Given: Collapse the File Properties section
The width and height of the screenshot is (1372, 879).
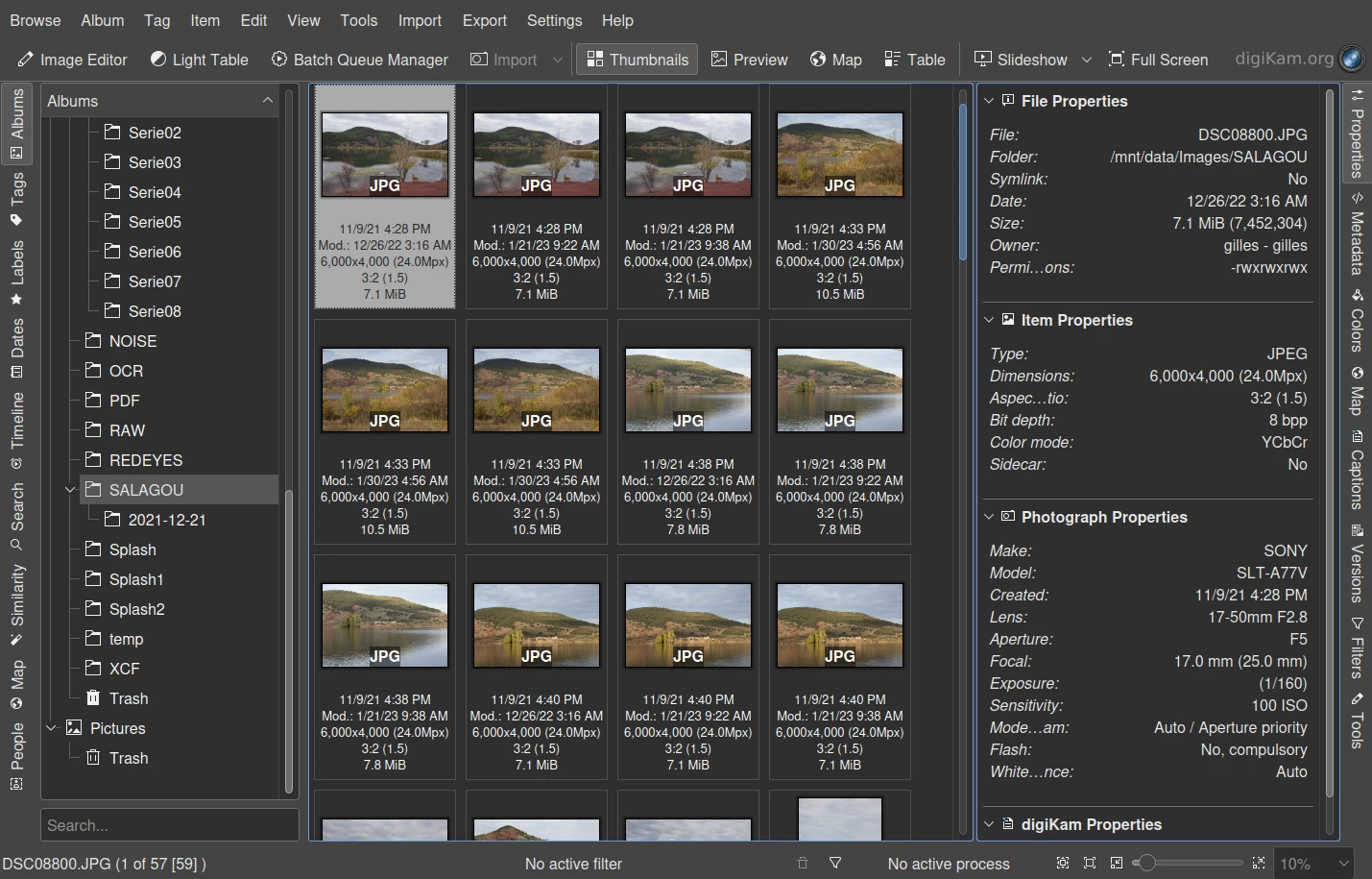Looking at the screenshot, I should coord(989,101).
